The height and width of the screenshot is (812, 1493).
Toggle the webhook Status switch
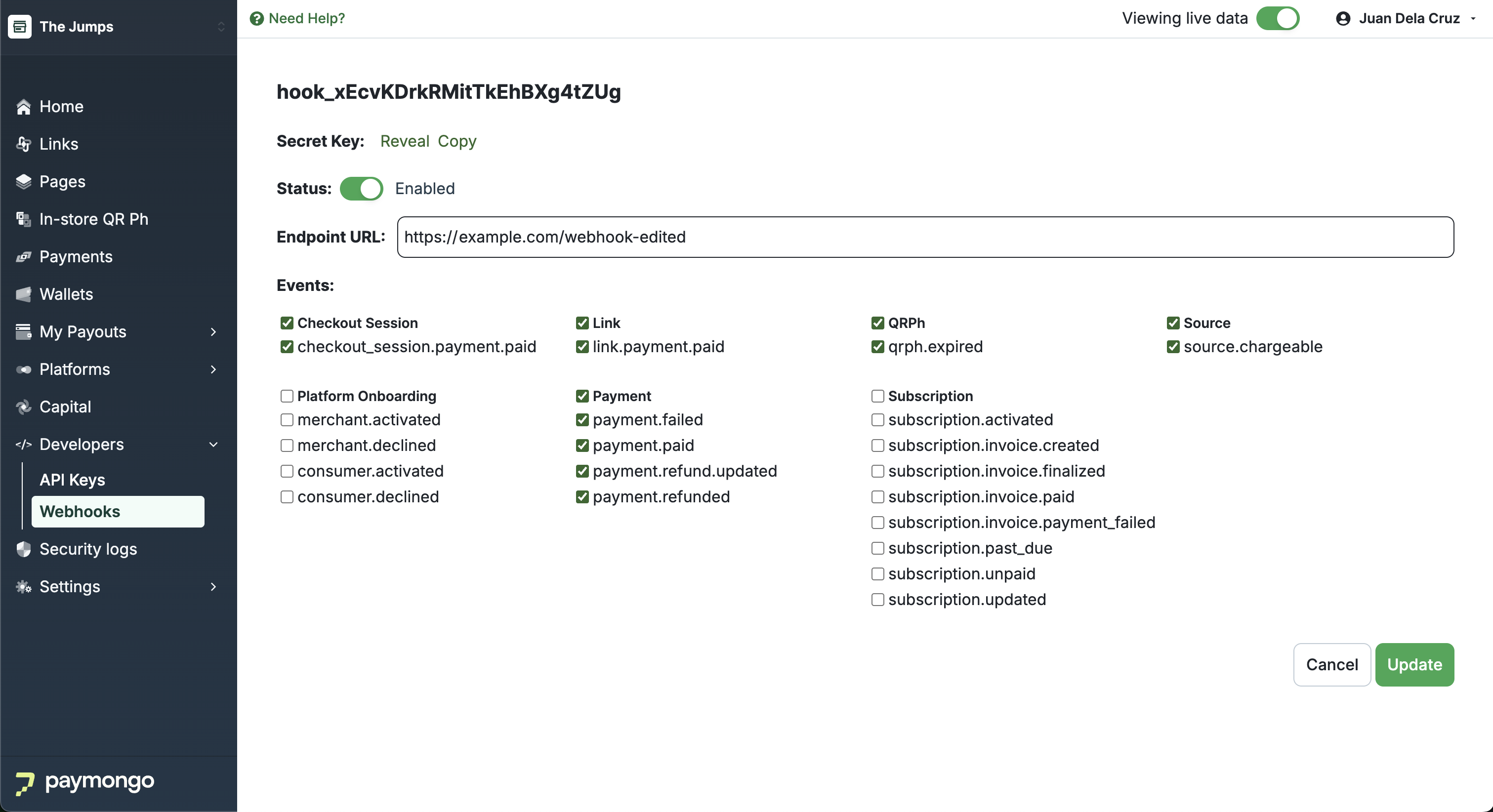tap(361, 189)
